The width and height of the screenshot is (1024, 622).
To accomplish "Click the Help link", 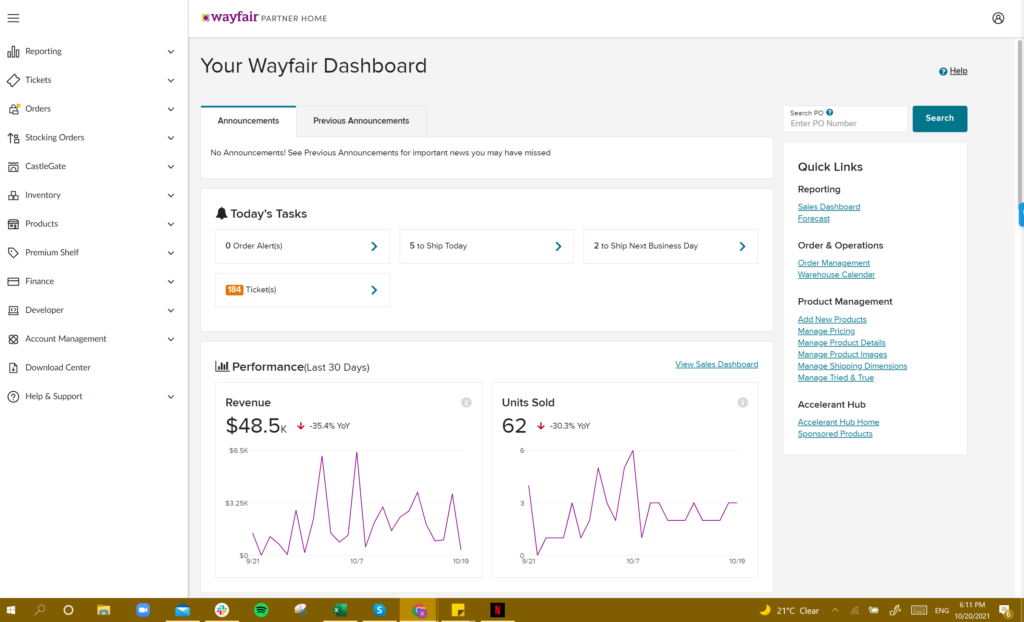I will click(x=958, y=71).
